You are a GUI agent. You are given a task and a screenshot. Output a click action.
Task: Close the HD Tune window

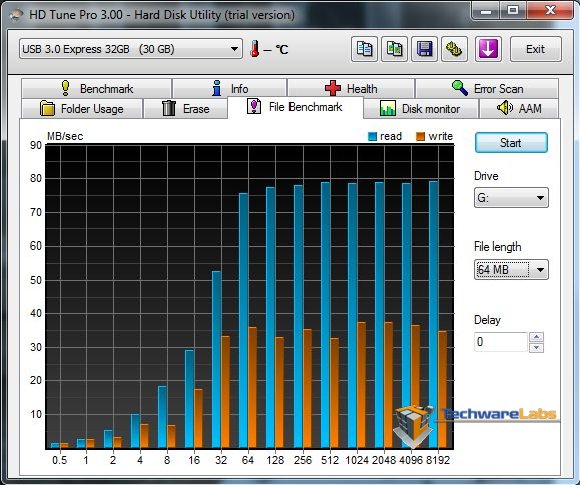[550, 10]
